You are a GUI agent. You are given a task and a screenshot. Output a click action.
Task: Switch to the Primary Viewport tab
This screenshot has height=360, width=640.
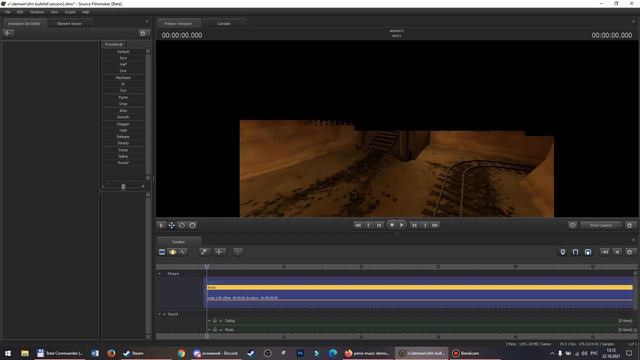pyautogui.click(x=178, y=24)
